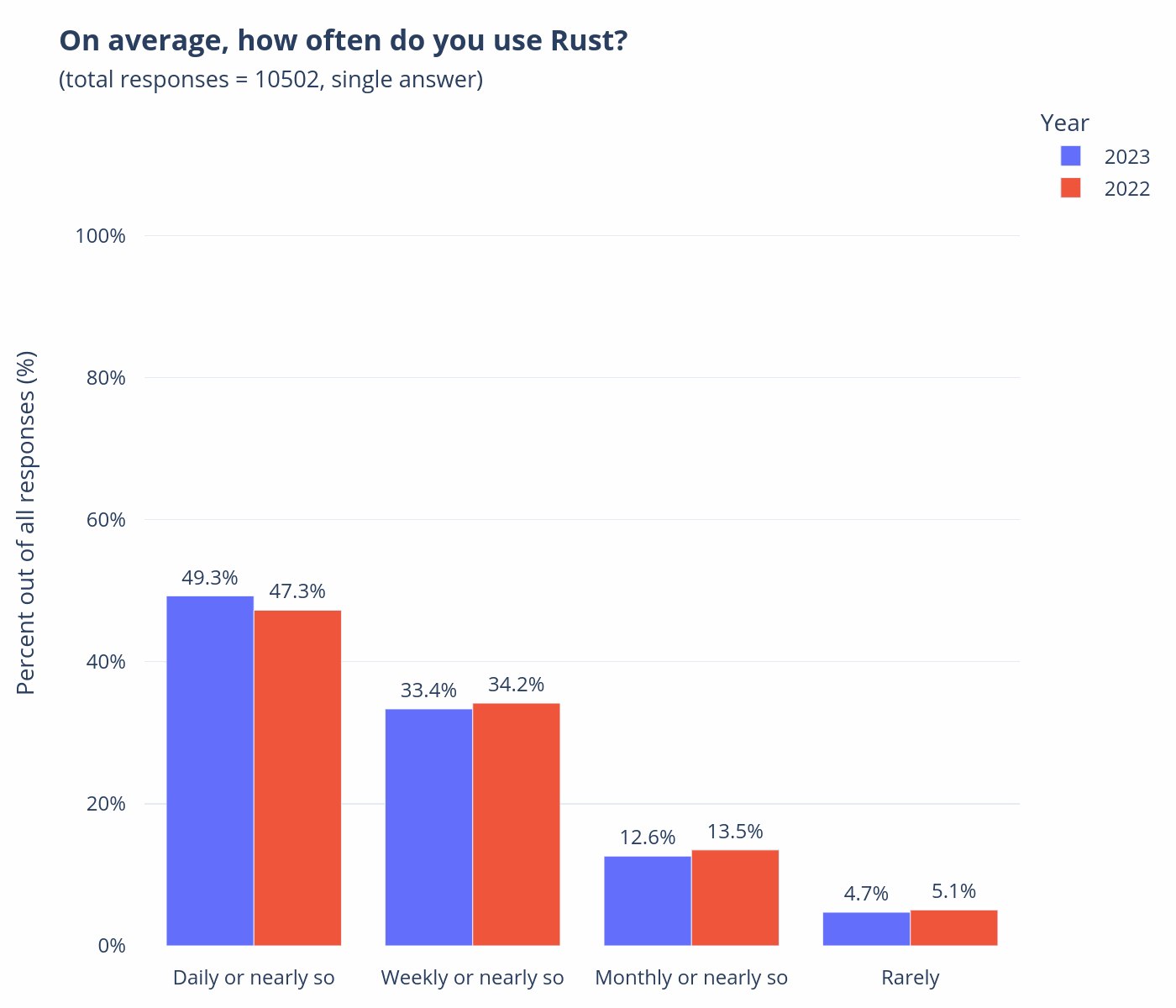Click the chart title about Rust usage
Screen dimensions: 1176x1008
point(343,40)
